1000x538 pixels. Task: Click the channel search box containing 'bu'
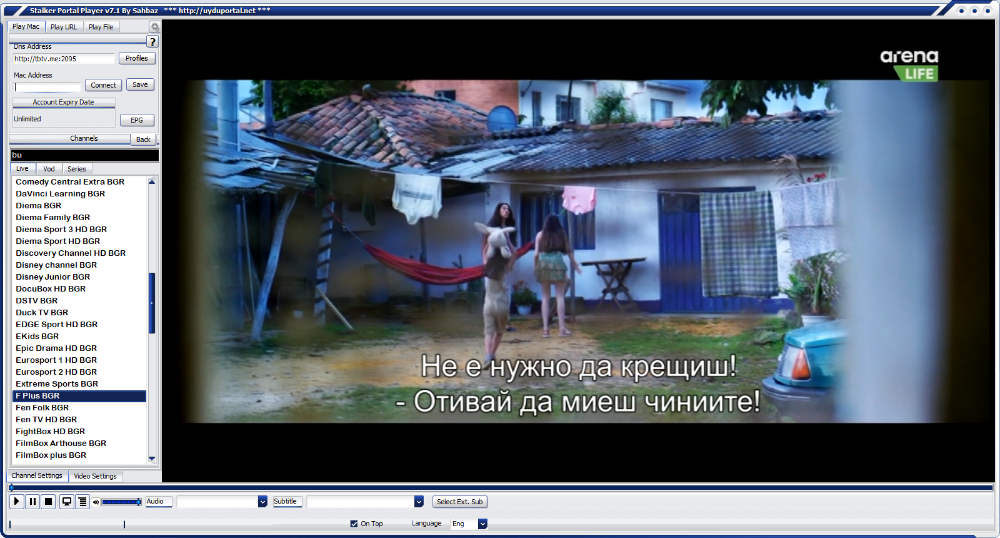(x=84, y=155)
